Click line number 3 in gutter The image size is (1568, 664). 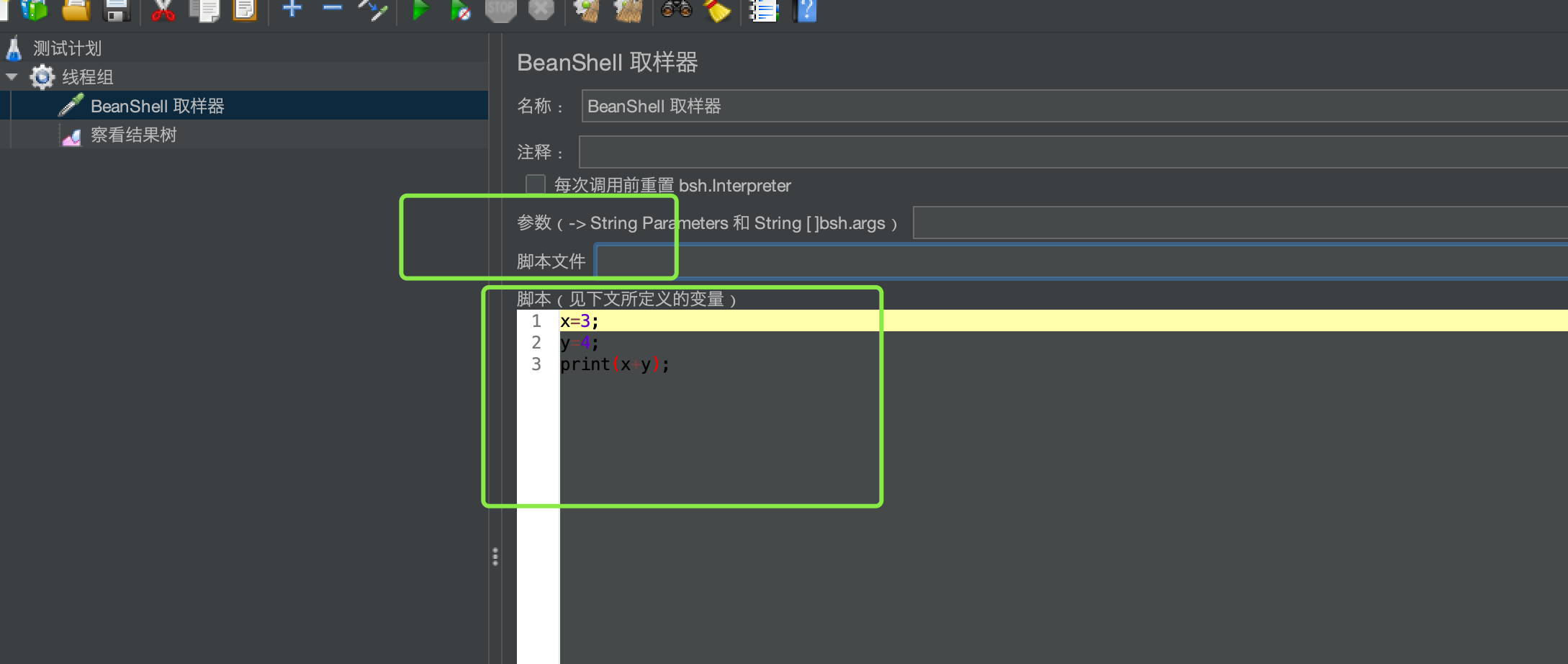pyautogui.click(x=536, y=364)
